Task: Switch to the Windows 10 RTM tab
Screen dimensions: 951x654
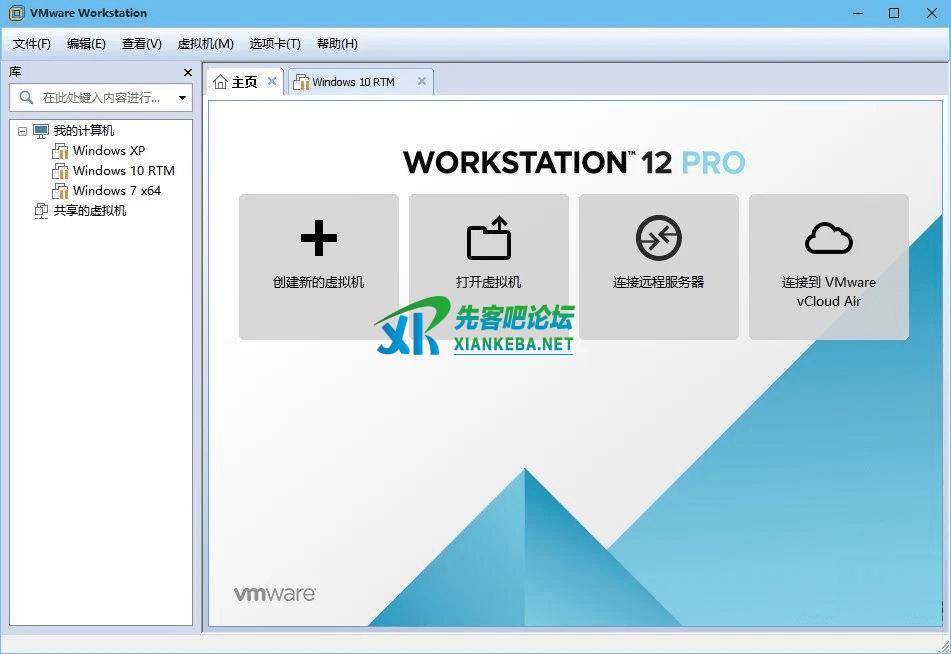Action: [353, 82]
